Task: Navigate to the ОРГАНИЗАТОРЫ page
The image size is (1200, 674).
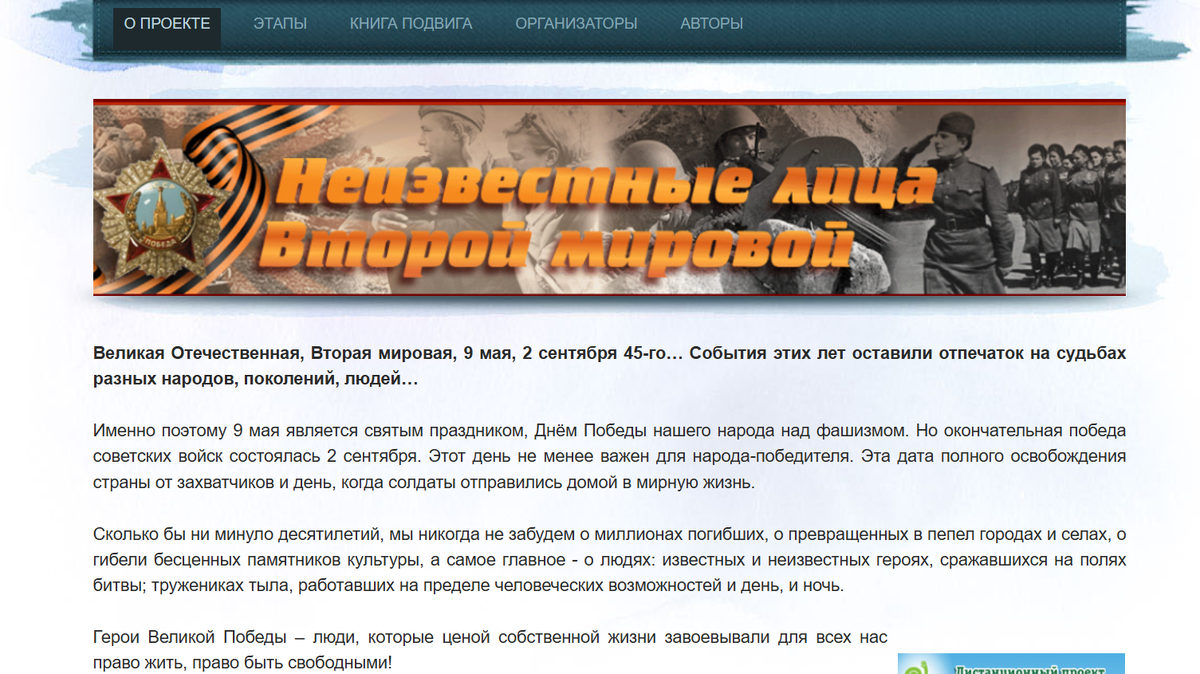Action: [x=575, y=22]
